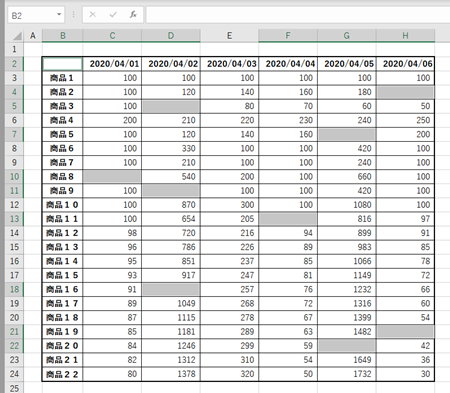Select column E header
The height and width of the screenshot is (393, 450).
coord(229,36)
